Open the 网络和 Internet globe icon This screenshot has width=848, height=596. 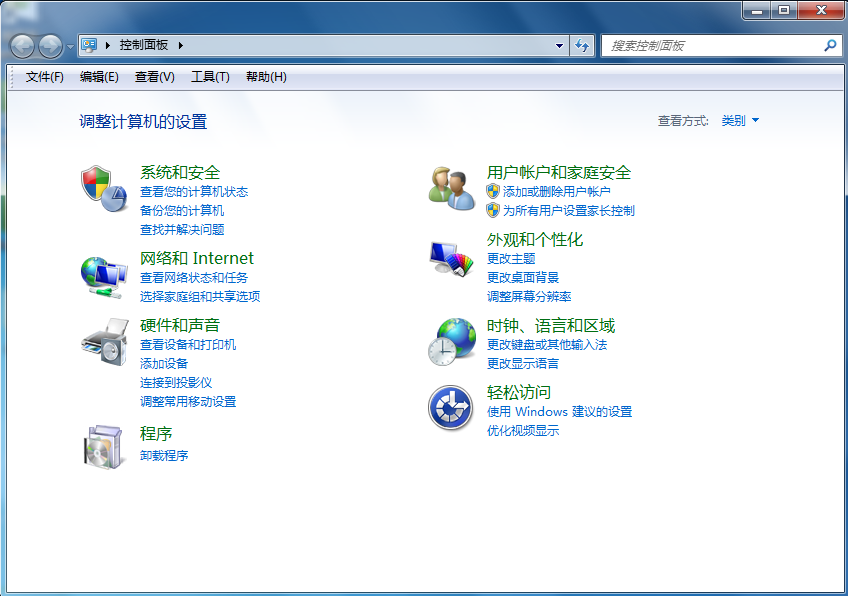pos(104,277)
